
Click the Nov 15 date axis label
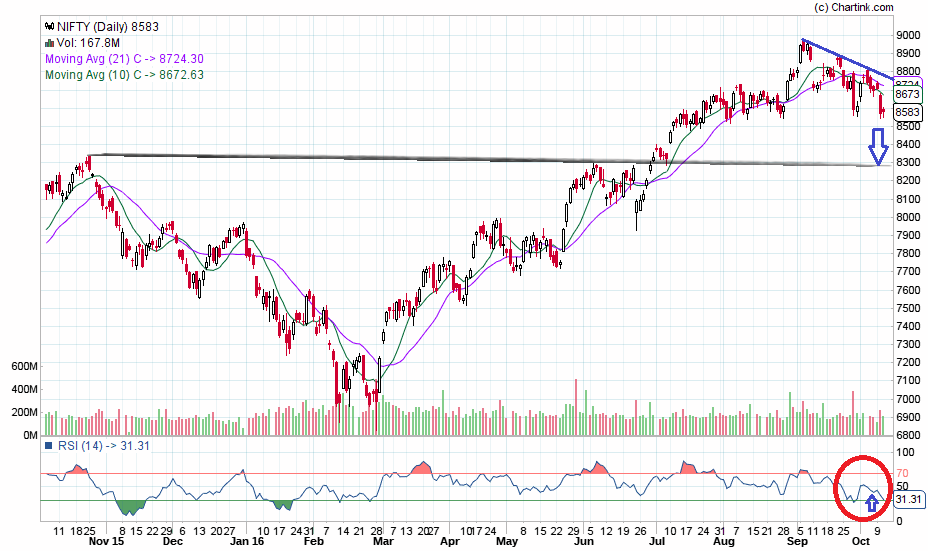pyautogui.click(x=106, y=542)
